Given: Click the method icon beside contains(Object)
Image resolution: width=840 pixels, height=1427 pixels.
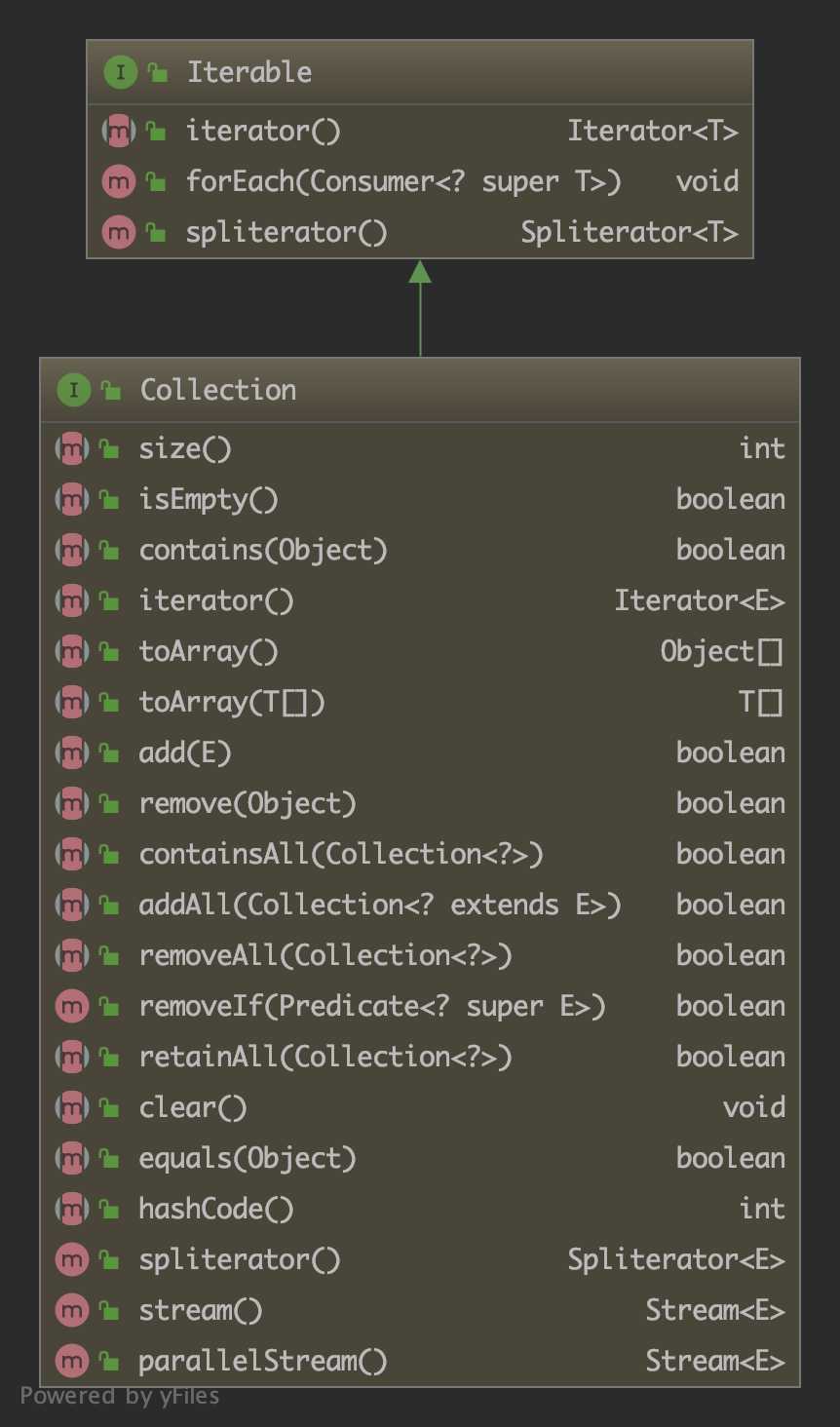Looking at the screenshot, I should pos(72,550).
